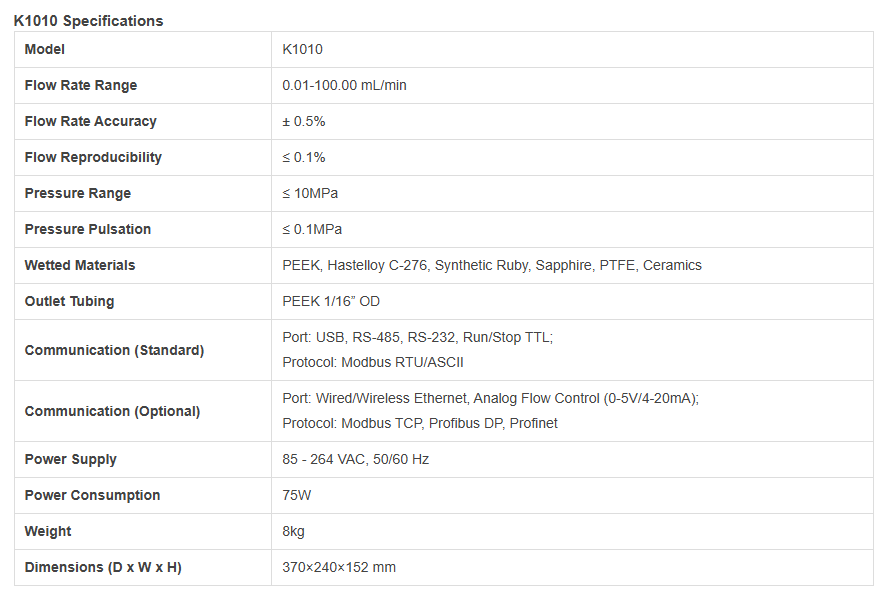Click the PEEK 1/16" OD tubing value
Viewport: 889px width, 599px height.
[x=331, y=301]
